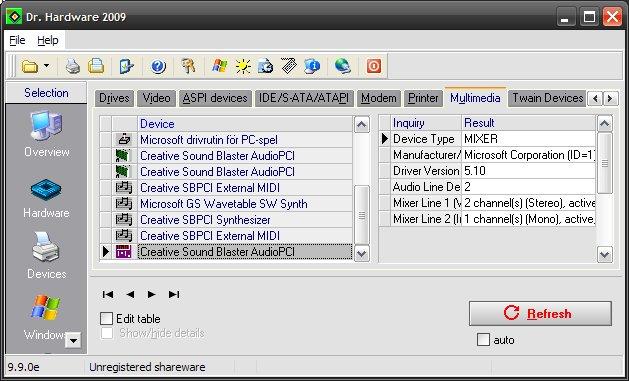Click the Refresh button

coord(540,313)
